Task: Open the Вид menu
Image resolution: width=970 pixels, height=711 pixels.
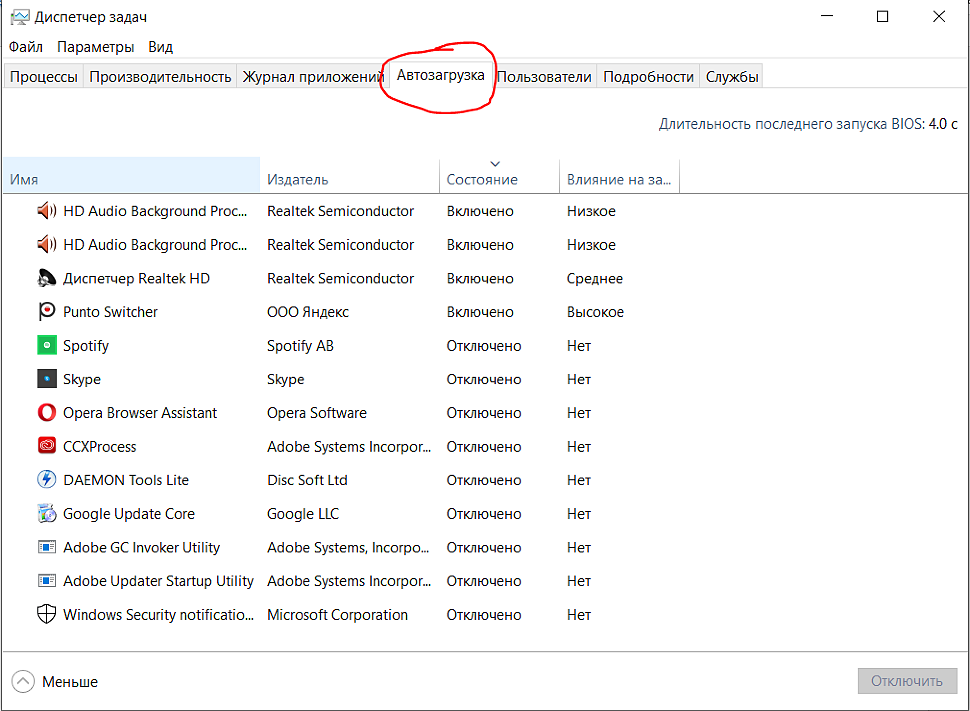Action: coord(160,47)
